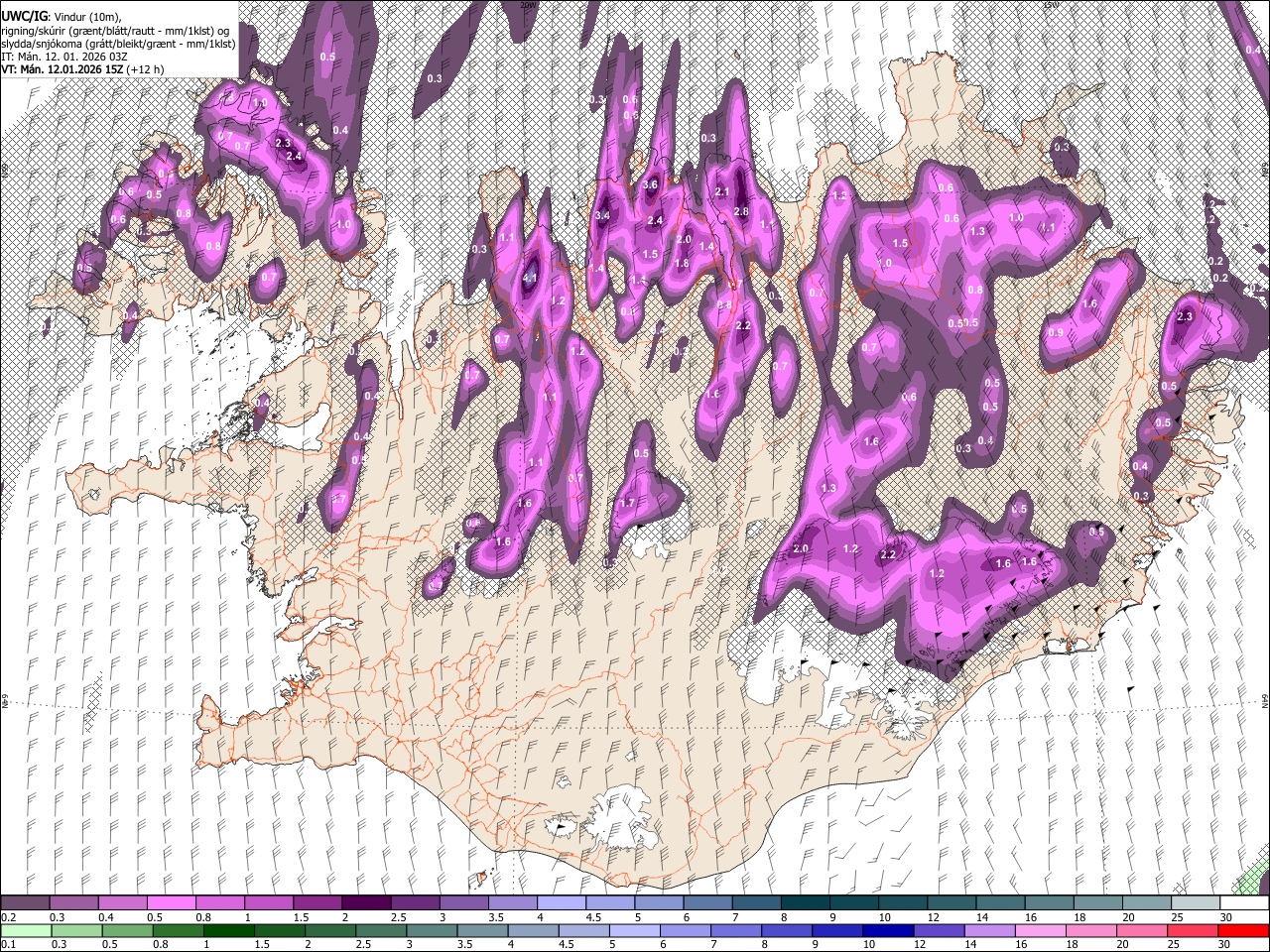Click the 16–18 light pink swatch in the lower legend row
1270x952 pixels.
point(1041,930)
